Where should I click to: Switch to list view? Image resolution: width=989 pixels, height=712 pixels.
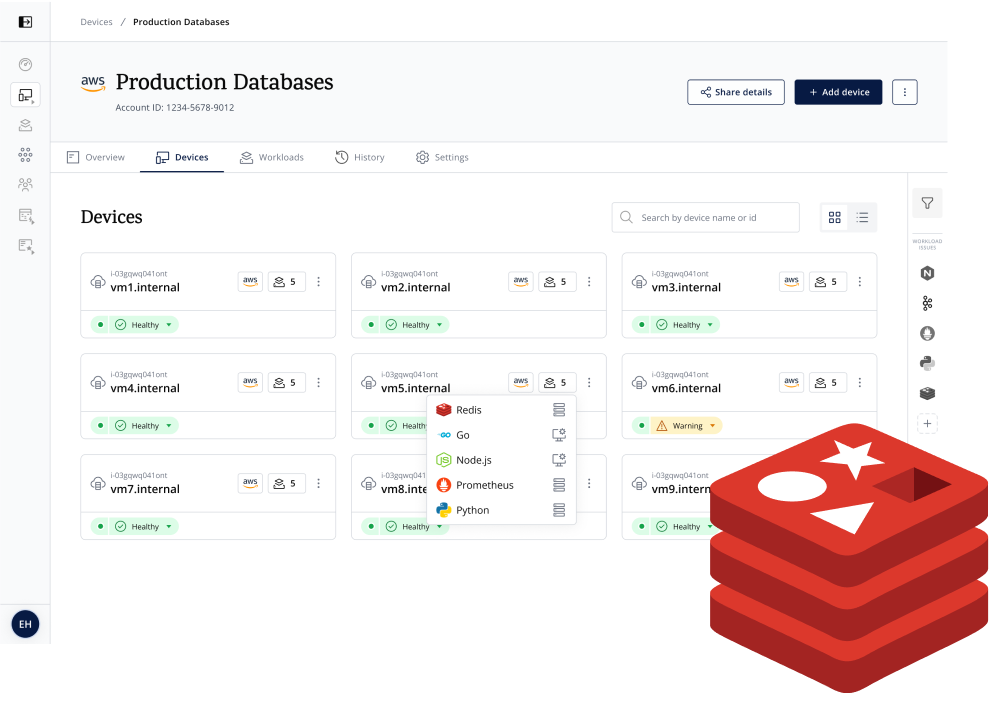point(862,218)
